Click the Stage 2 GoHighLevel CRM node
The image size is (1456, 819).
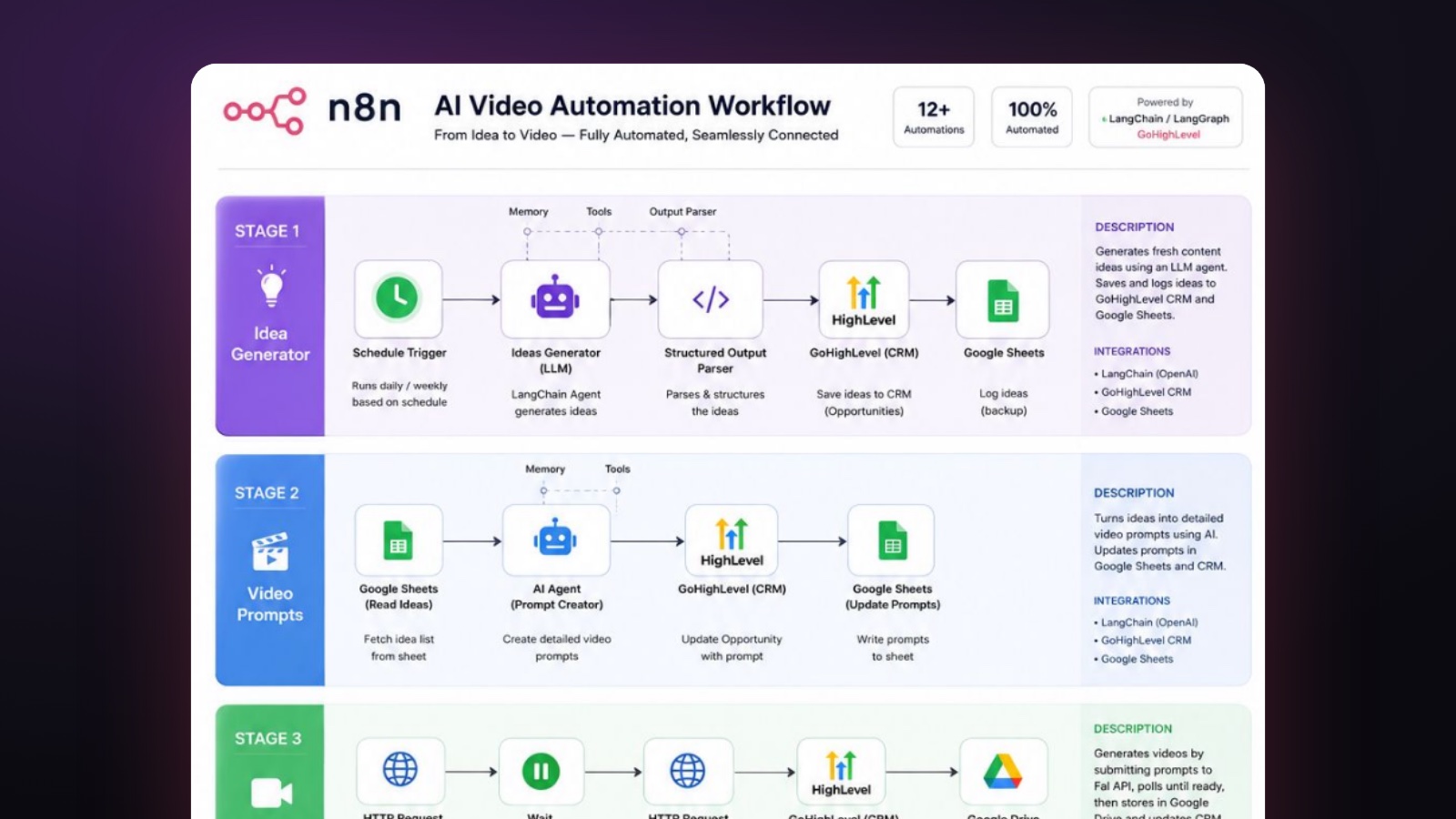pos(732,541)
